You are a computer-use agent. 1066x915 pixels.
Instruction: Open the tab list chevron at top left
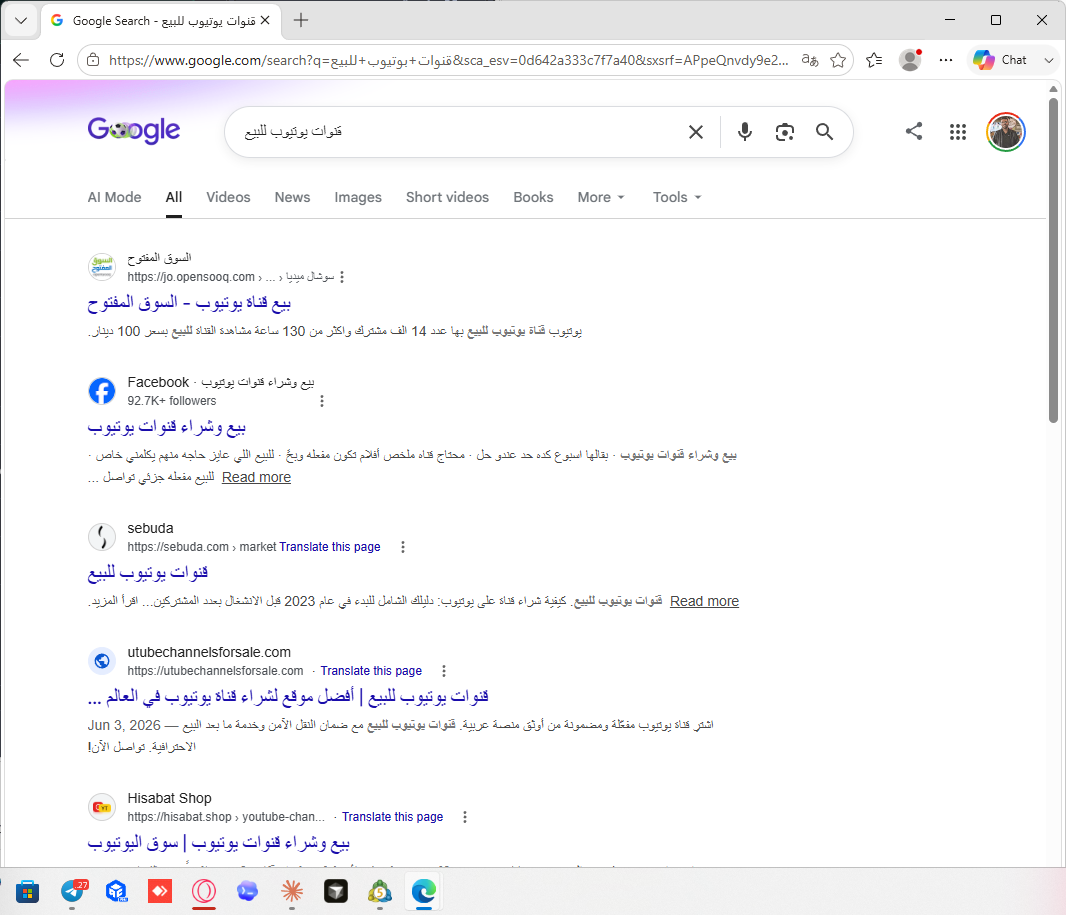point(21,20)
